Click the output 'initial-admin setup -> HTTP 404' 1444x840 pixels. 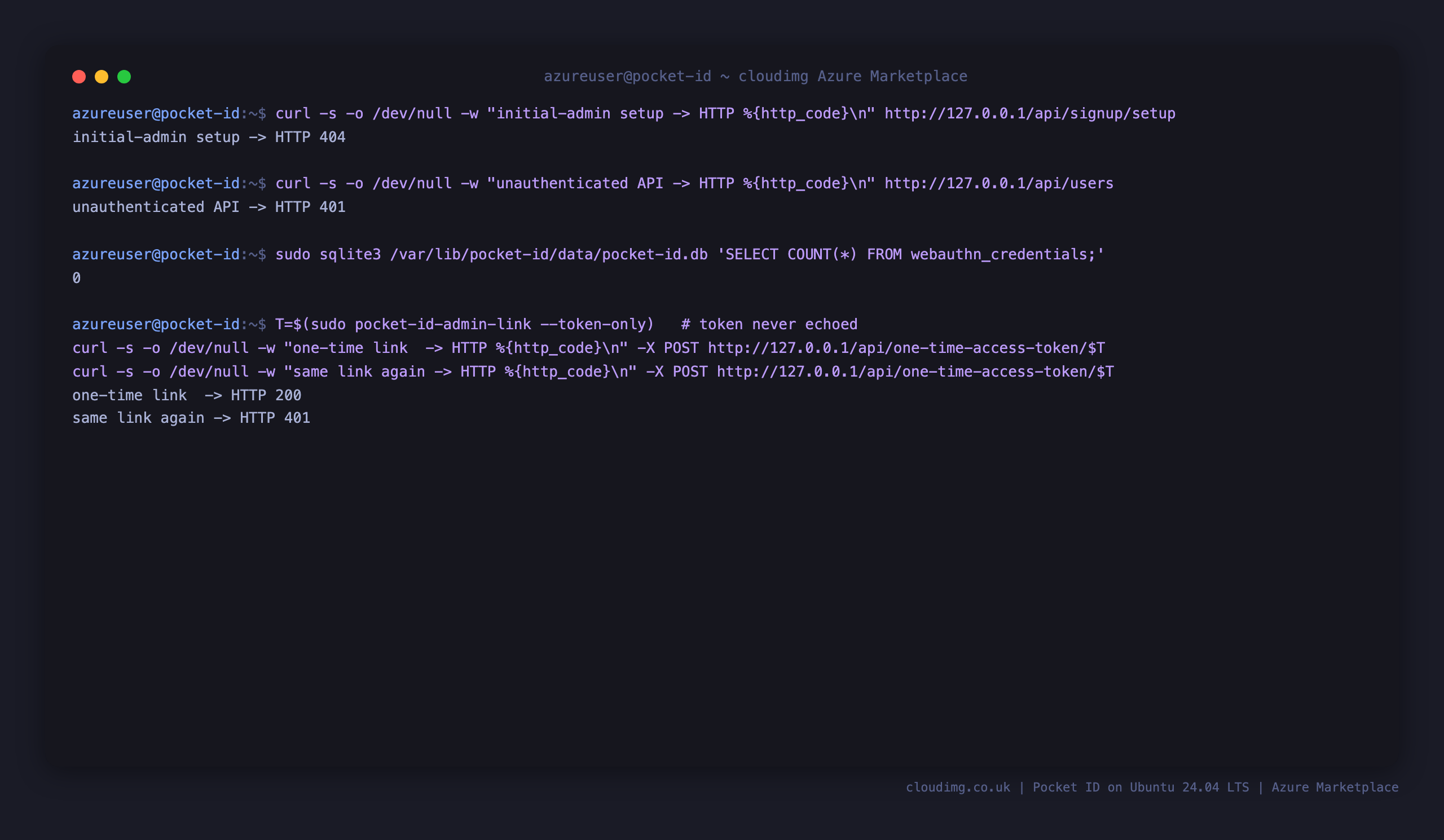[x=209, y=138]
